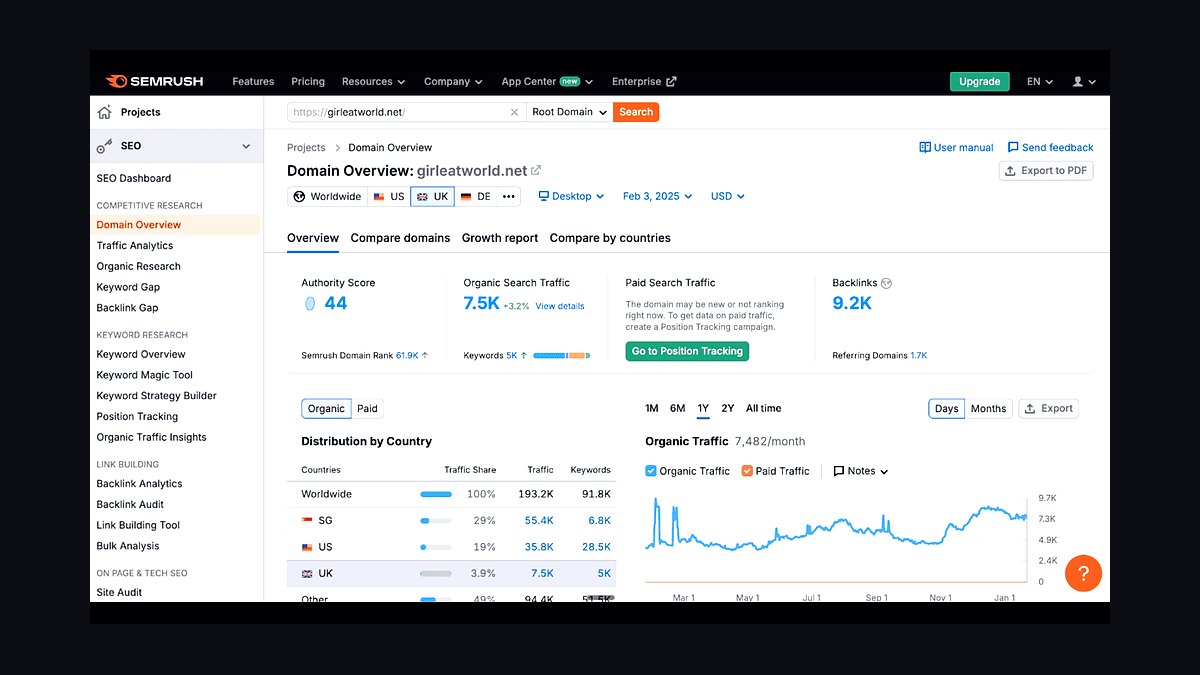Click the Keywords distribution color bar

[562, 355]
